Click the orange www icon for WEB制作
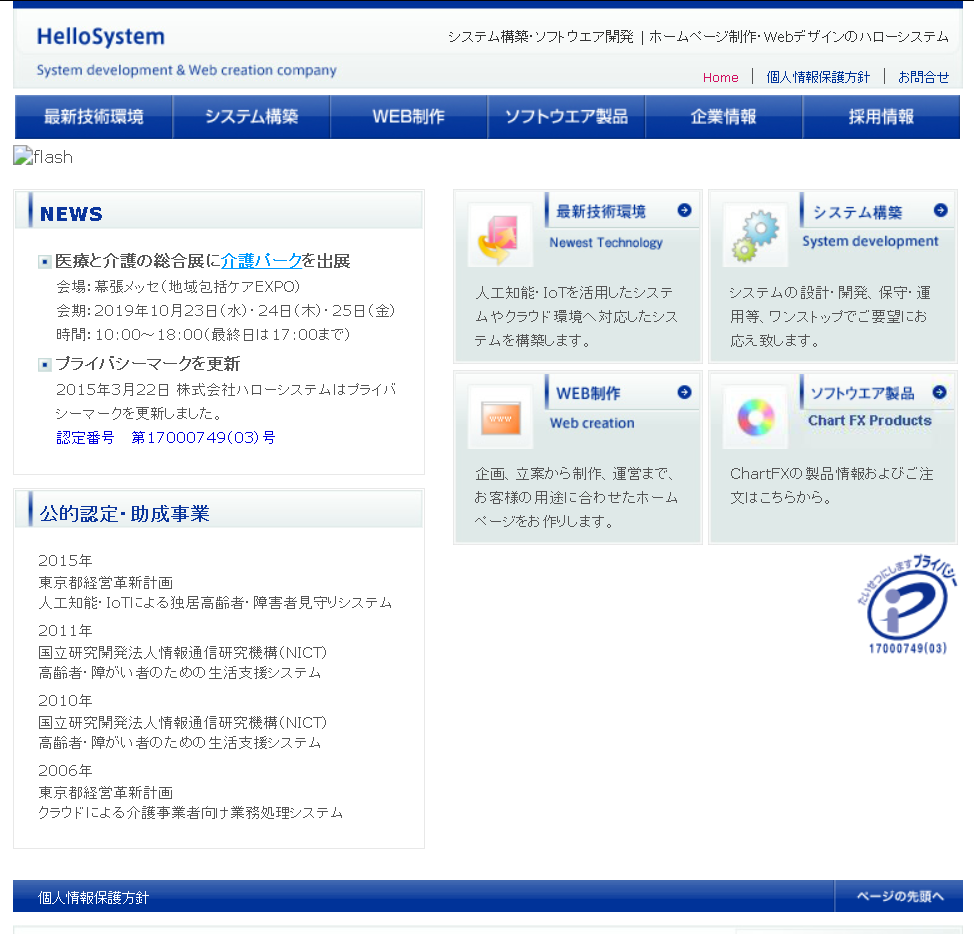 (500, 416)
